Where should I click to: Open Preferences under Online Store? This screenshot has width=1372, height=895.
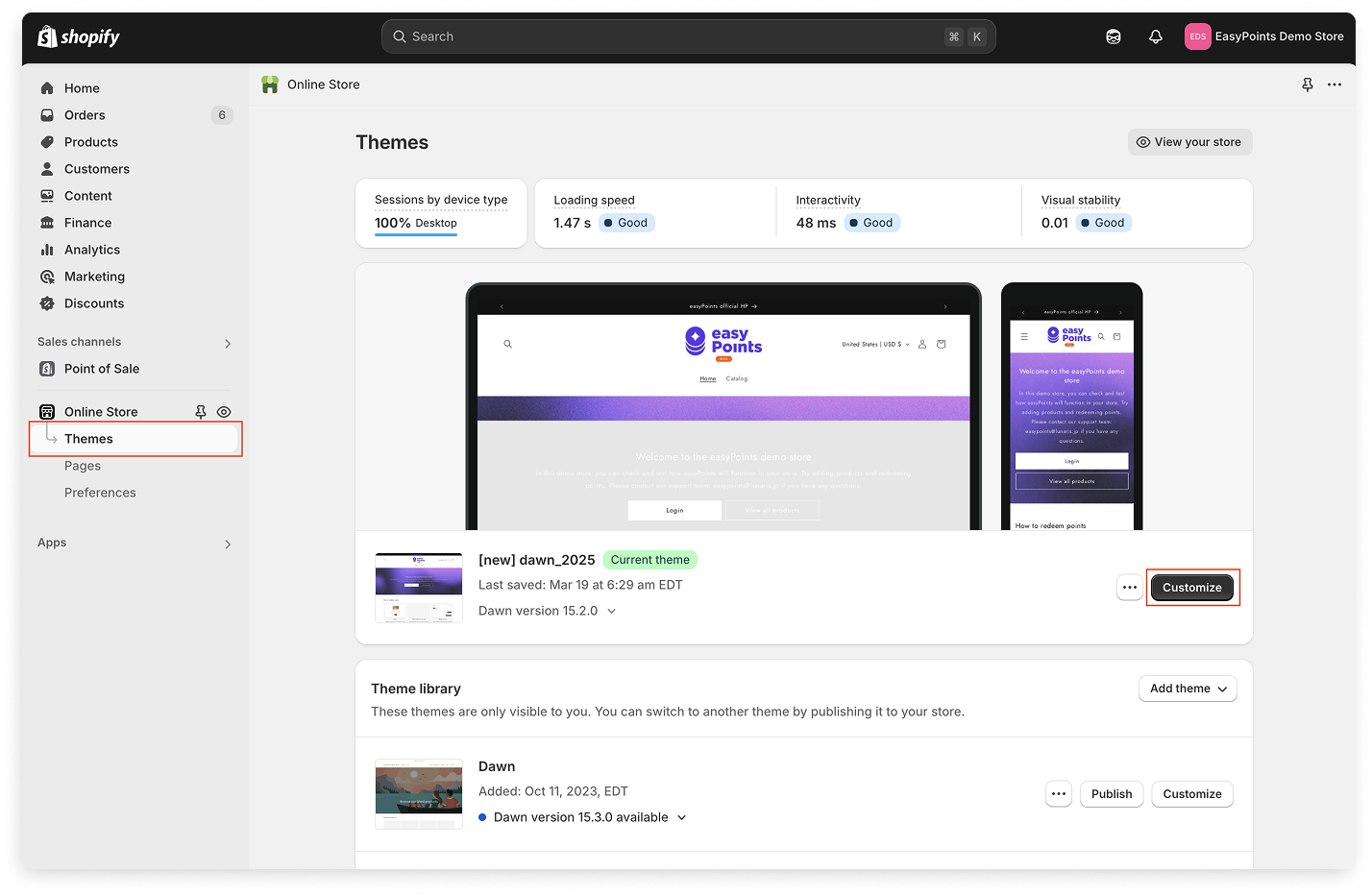pyautogui.click(x=100, y=493)
